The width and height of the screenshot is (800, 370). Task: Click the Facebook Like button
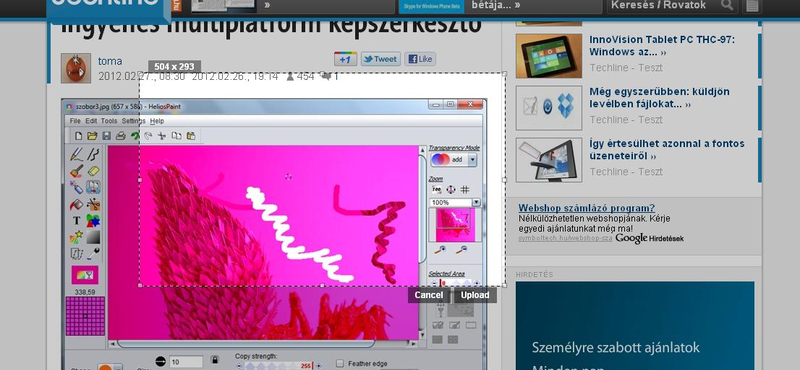pyautogui.click(x=420, y=59)
